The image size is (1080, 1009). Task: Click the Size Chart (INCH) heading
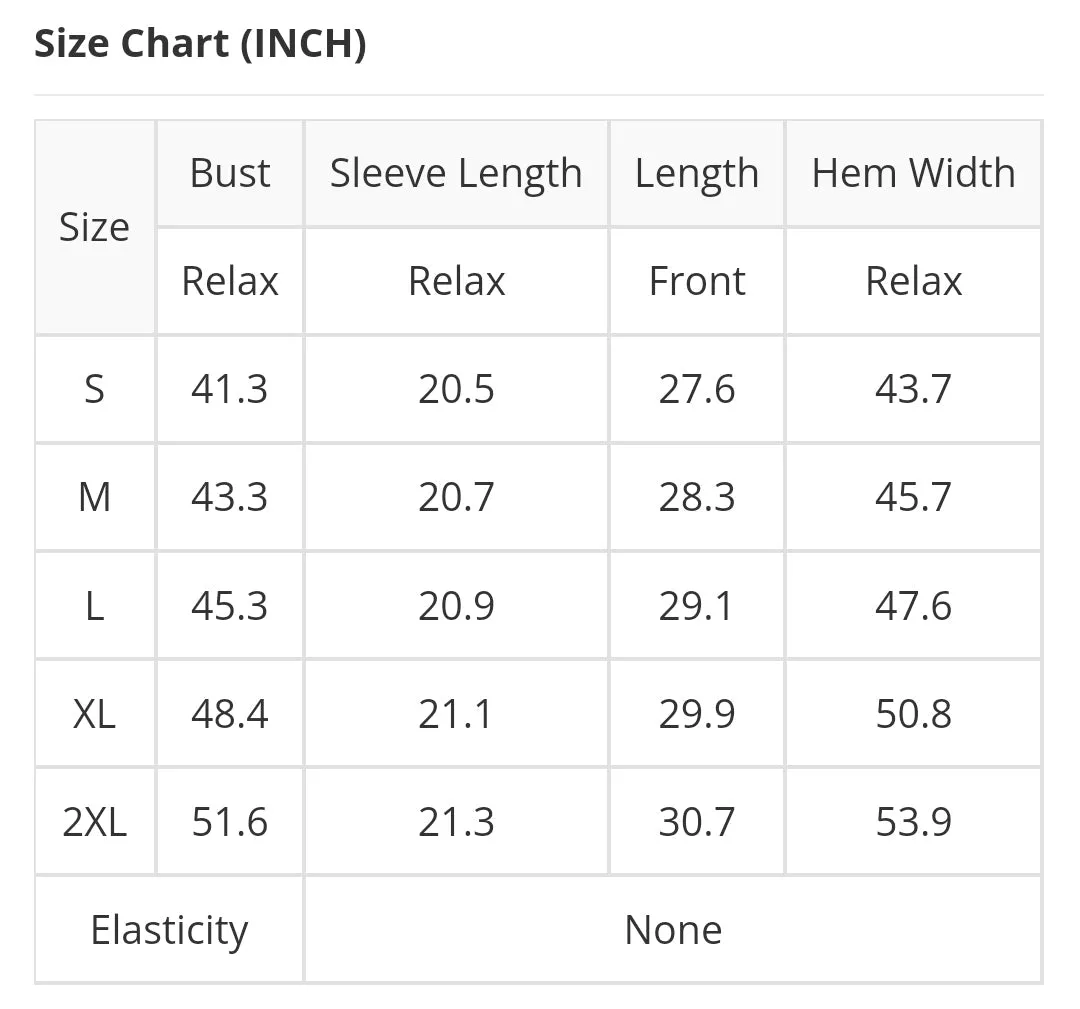tap(200, 44)
